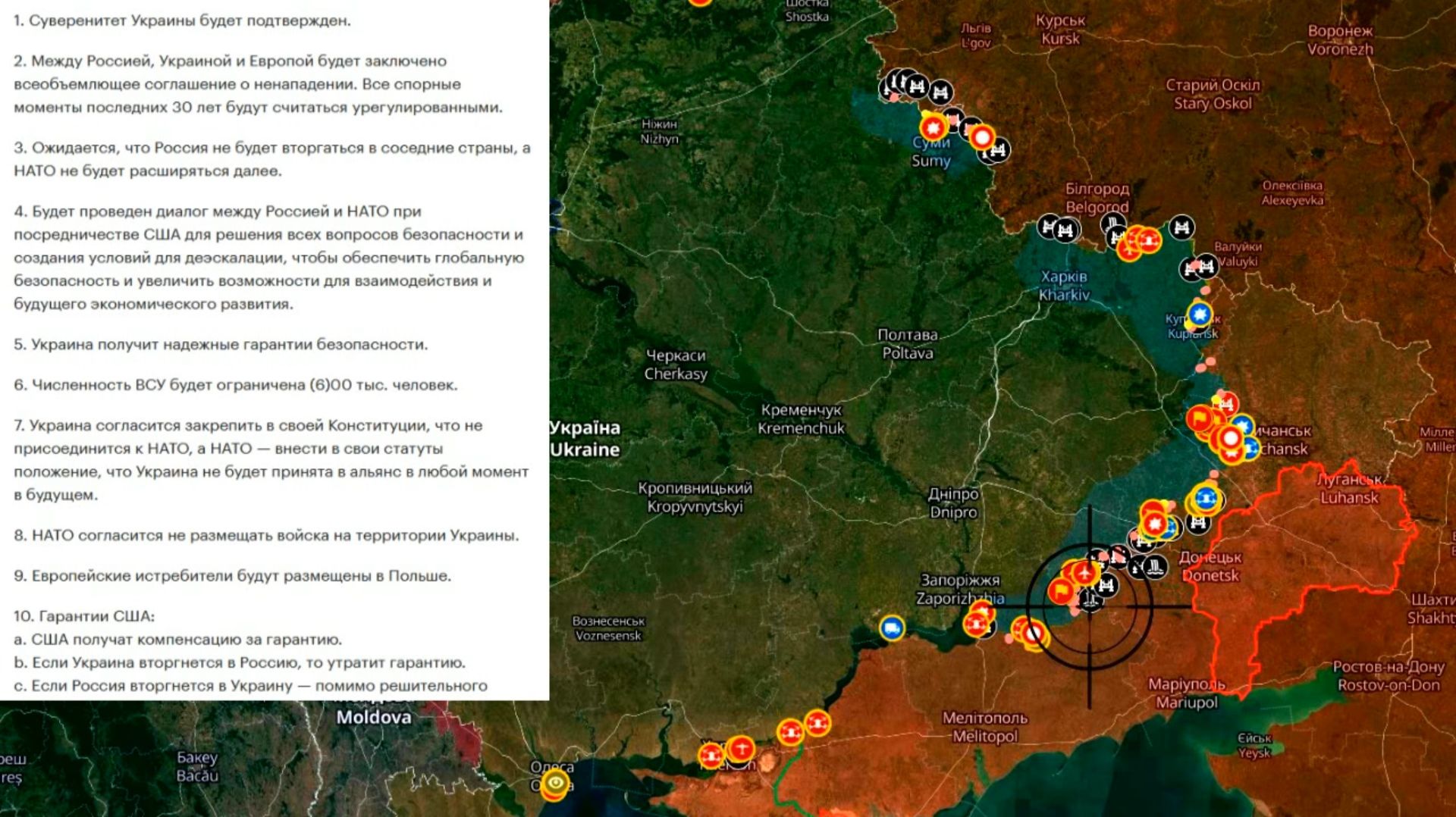Open the red ring marker south of Zaporizhzhia
Image resolution: width=1456 pixels, height=817 pixels.
point(1033,632)
